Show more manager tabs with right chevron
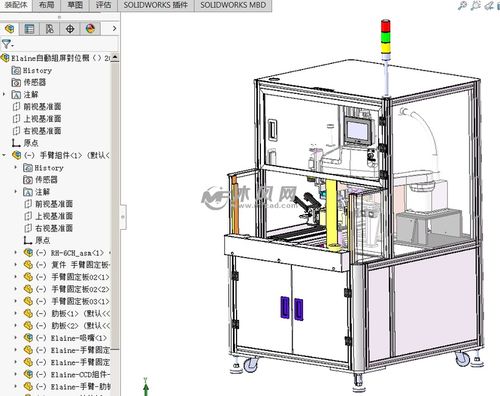The width and height of the screenshot is (500, 396). click(114, 29)
